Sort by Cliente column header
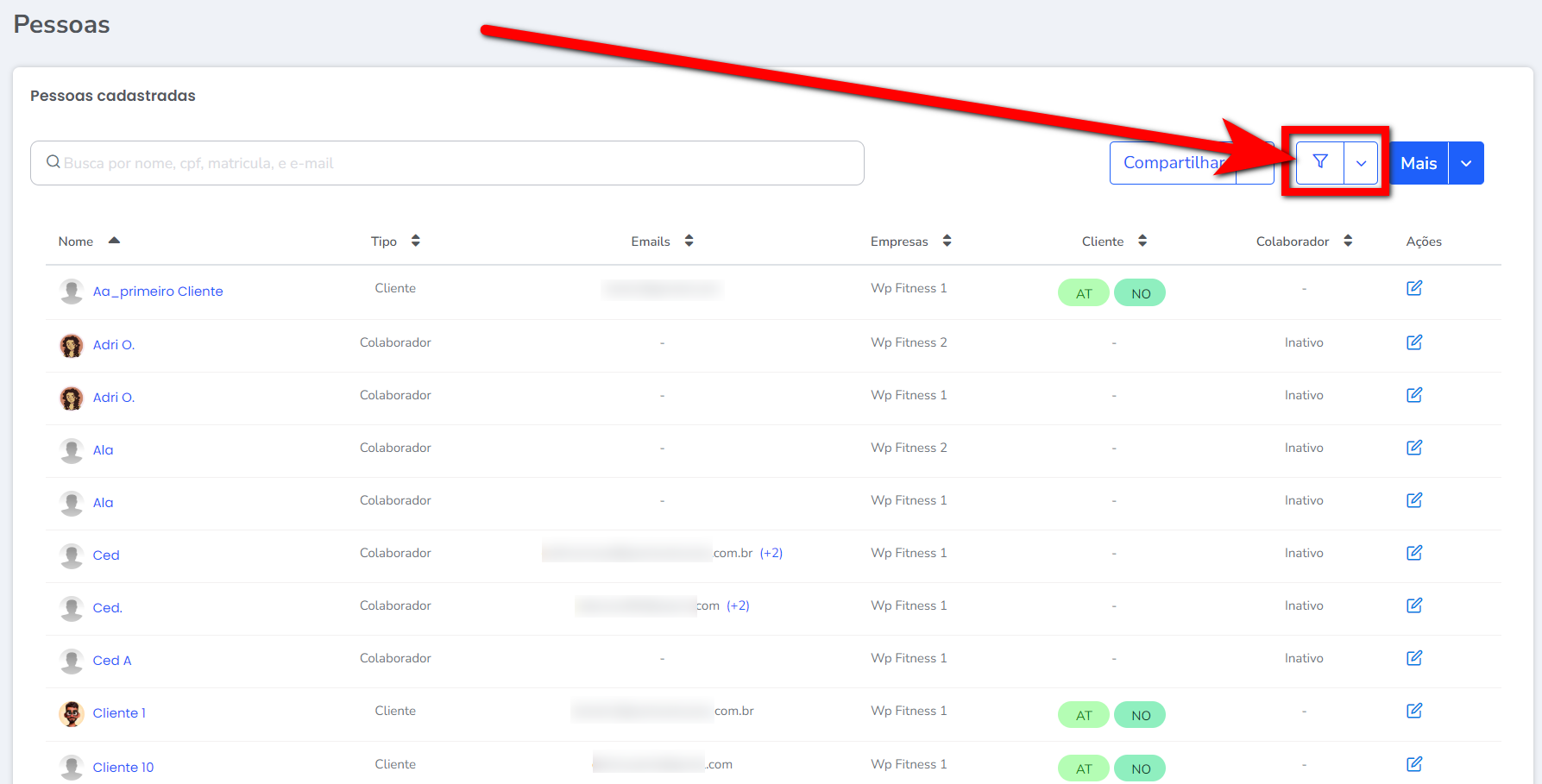 (x=1142, y=241)
